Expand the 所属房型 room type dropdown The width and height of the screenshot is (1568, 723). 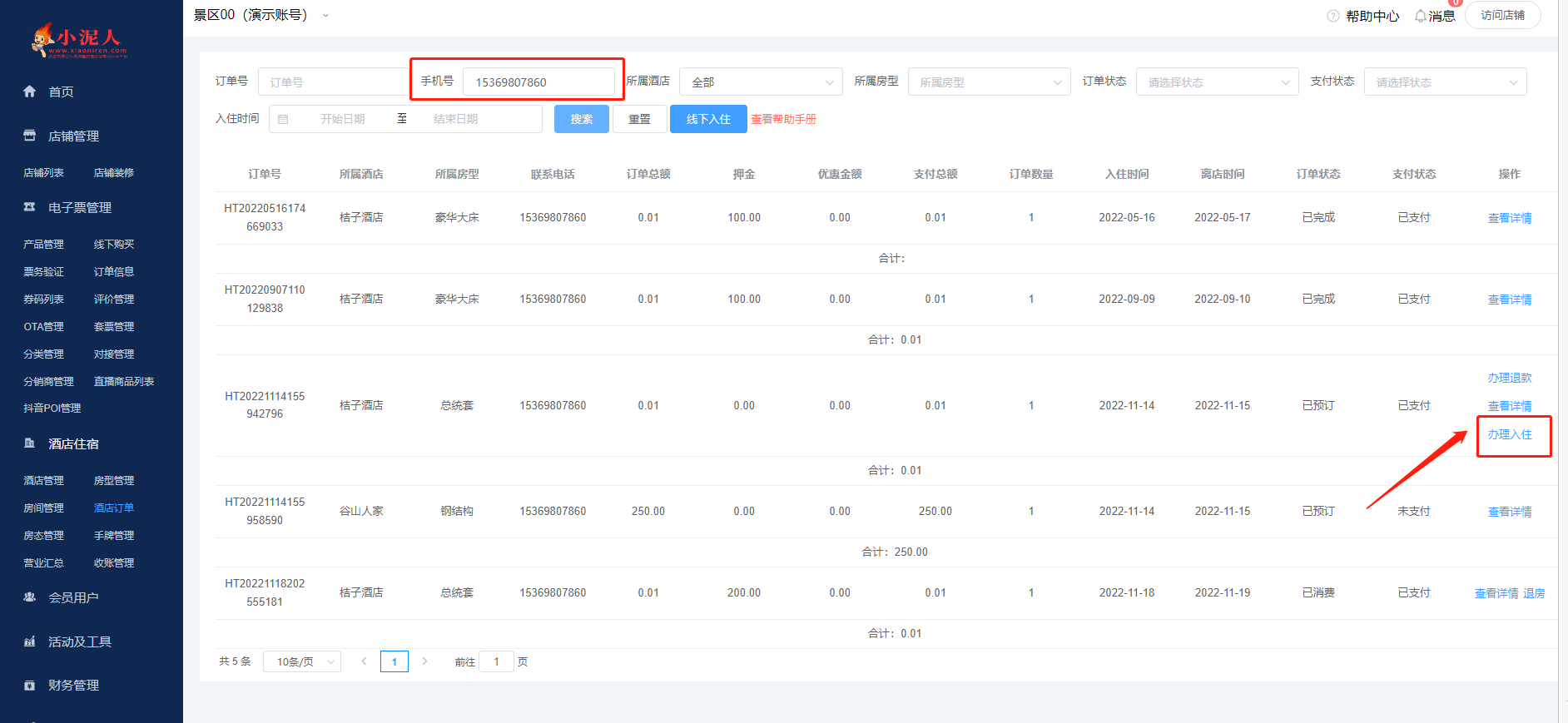tap(989, 82)
